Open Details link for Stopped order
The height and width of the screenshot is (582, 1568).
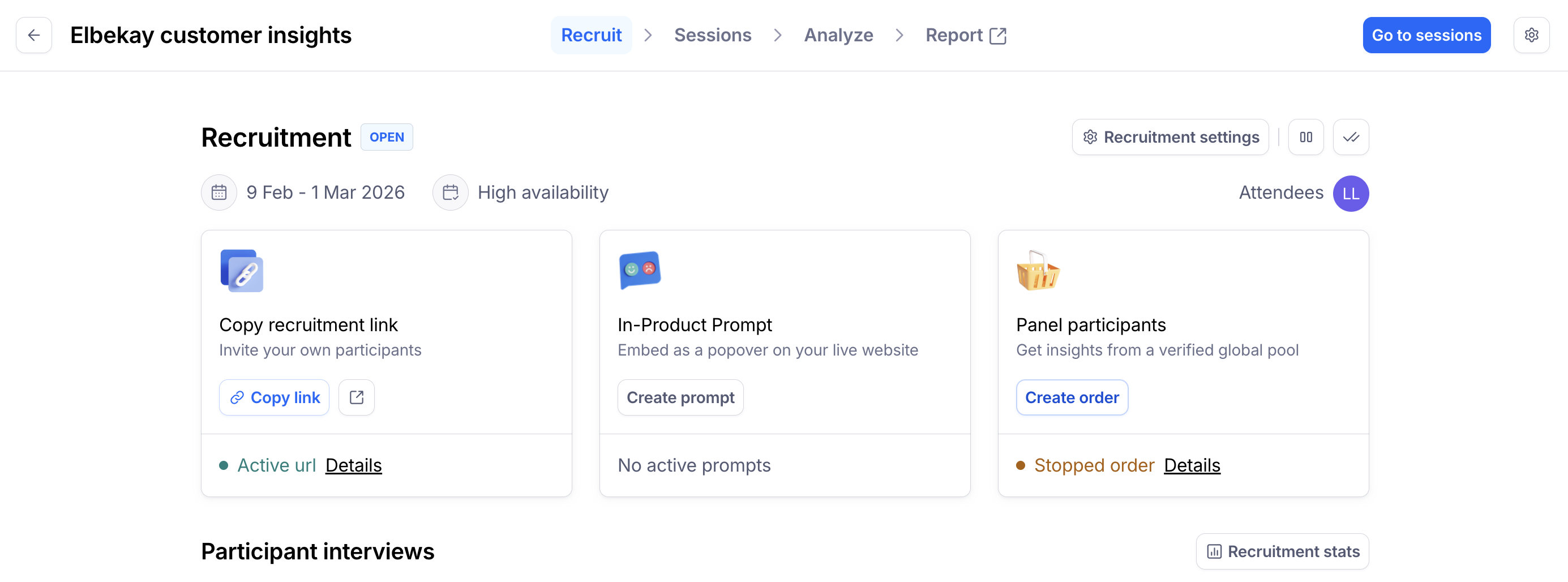[x=1192, y=465]
